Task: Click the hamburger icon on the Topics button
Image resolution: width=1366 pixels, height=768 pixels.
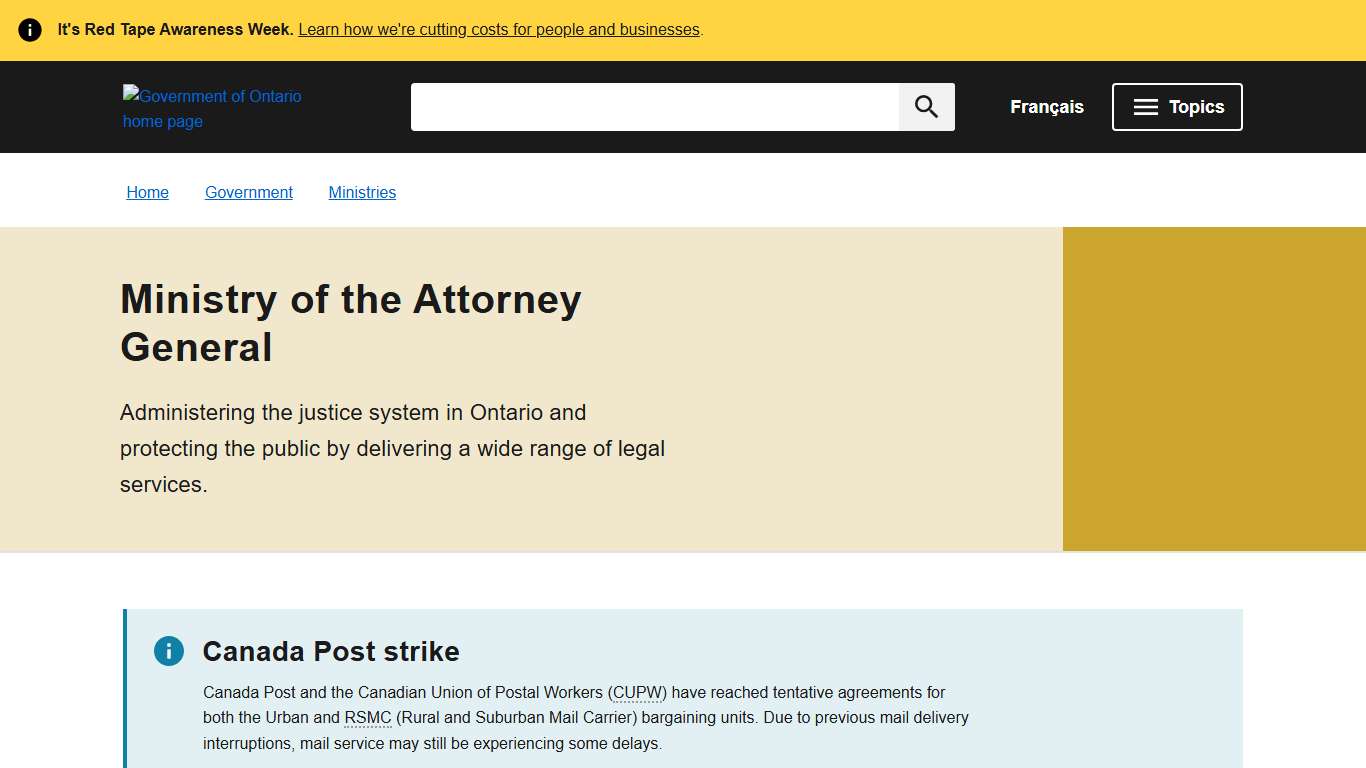Action: (1146, 107)
